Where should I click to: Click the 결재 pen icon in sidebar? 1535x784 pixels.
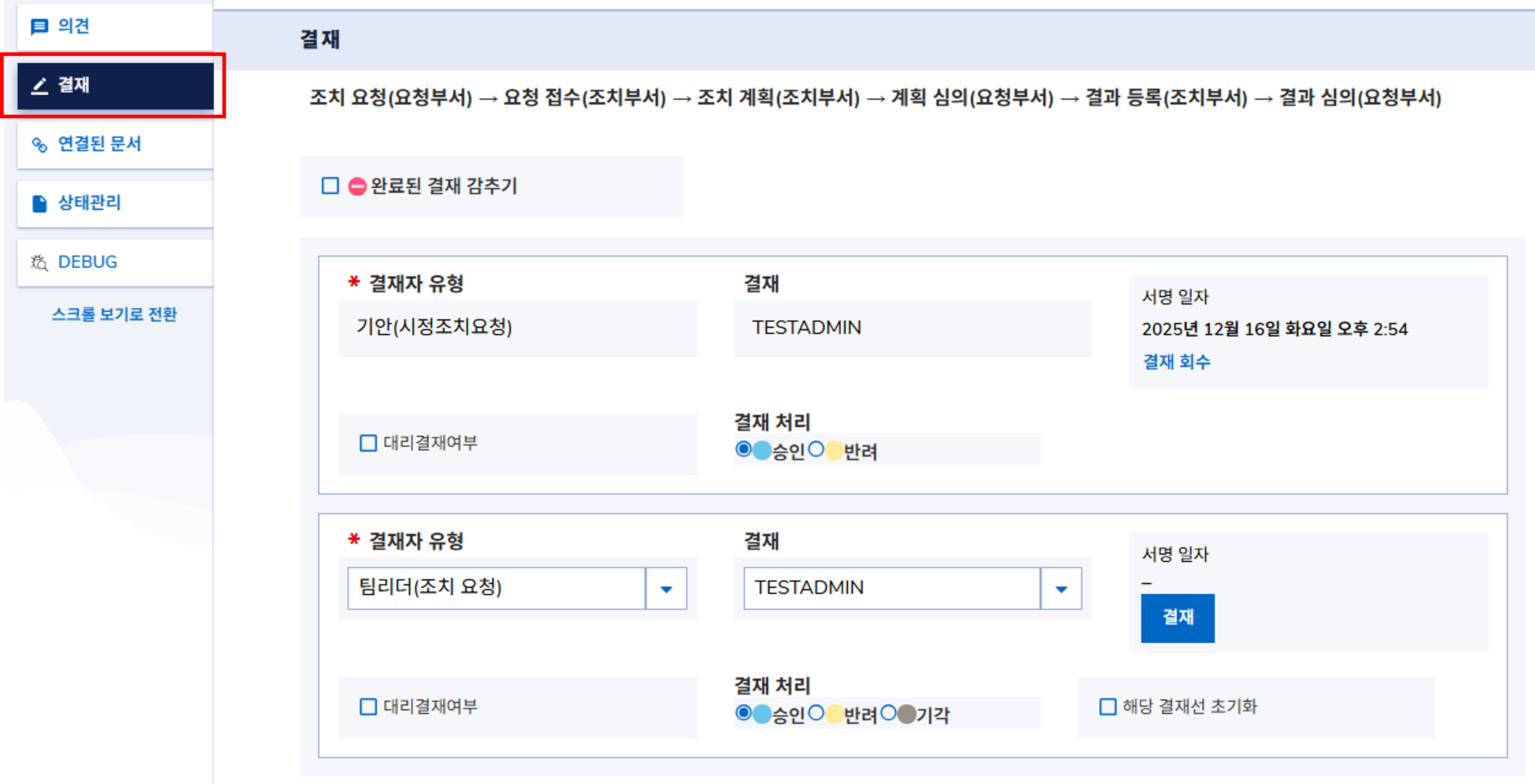pos(39,86)
